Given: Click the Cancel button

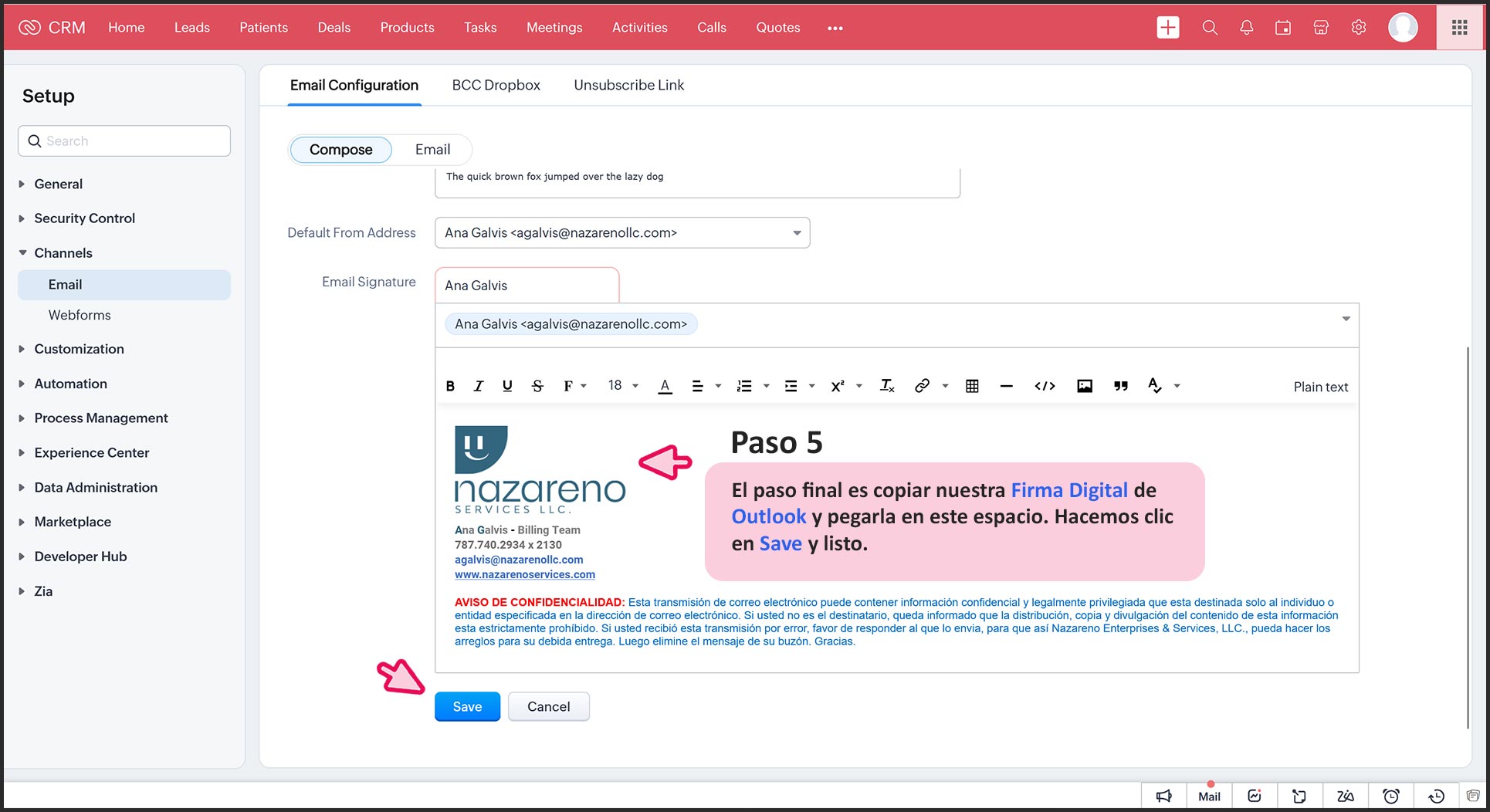Looking at the screenshot, I should (548, 707).
